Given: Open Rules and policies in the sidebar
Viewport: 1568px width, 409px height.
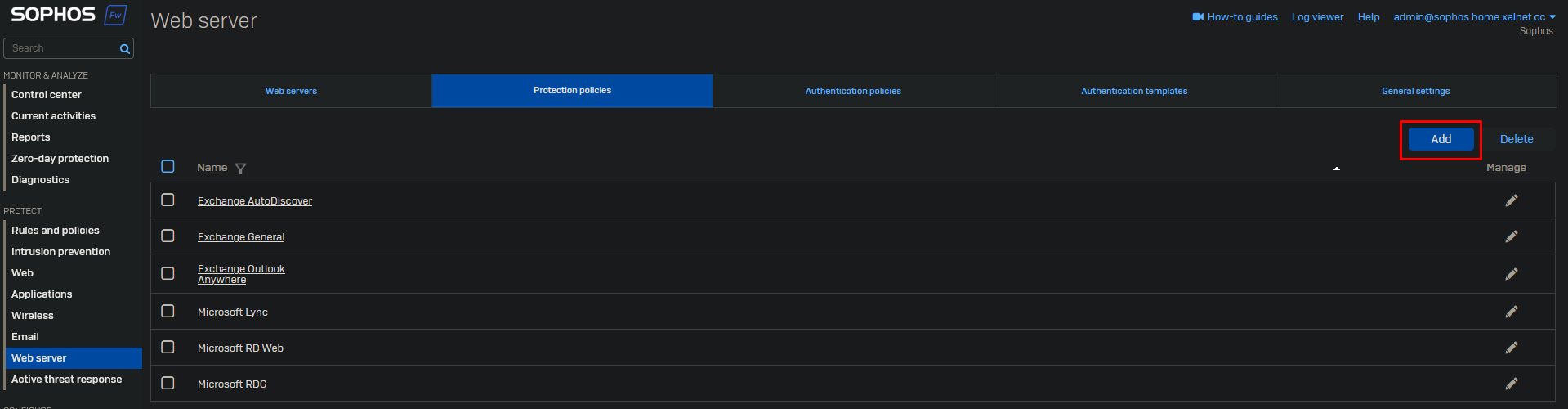Looking at the screenshot, I should pyautogui.click(x=56, y=231).
